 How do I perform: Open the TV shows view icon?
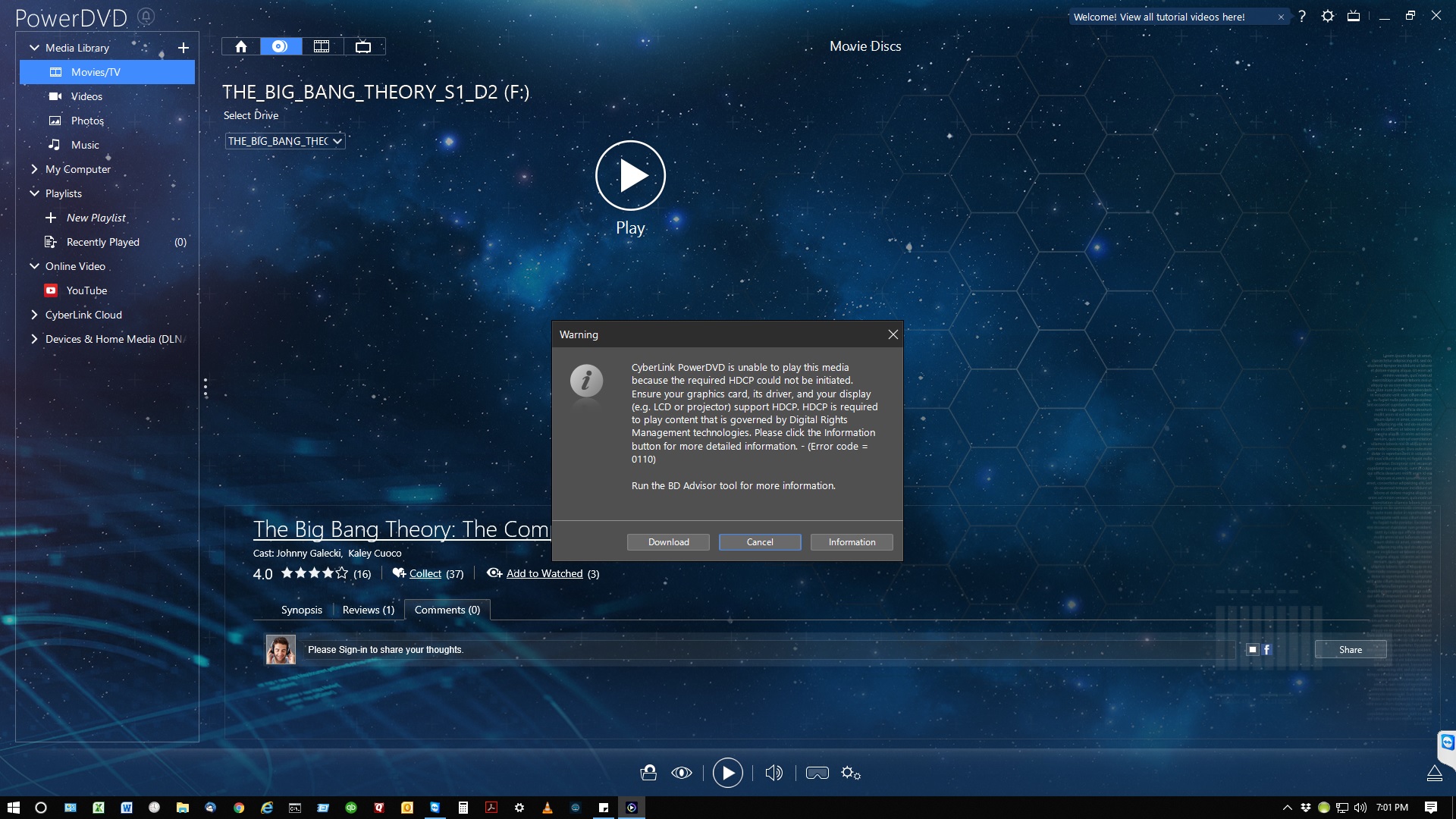click(x=363, y=46)
